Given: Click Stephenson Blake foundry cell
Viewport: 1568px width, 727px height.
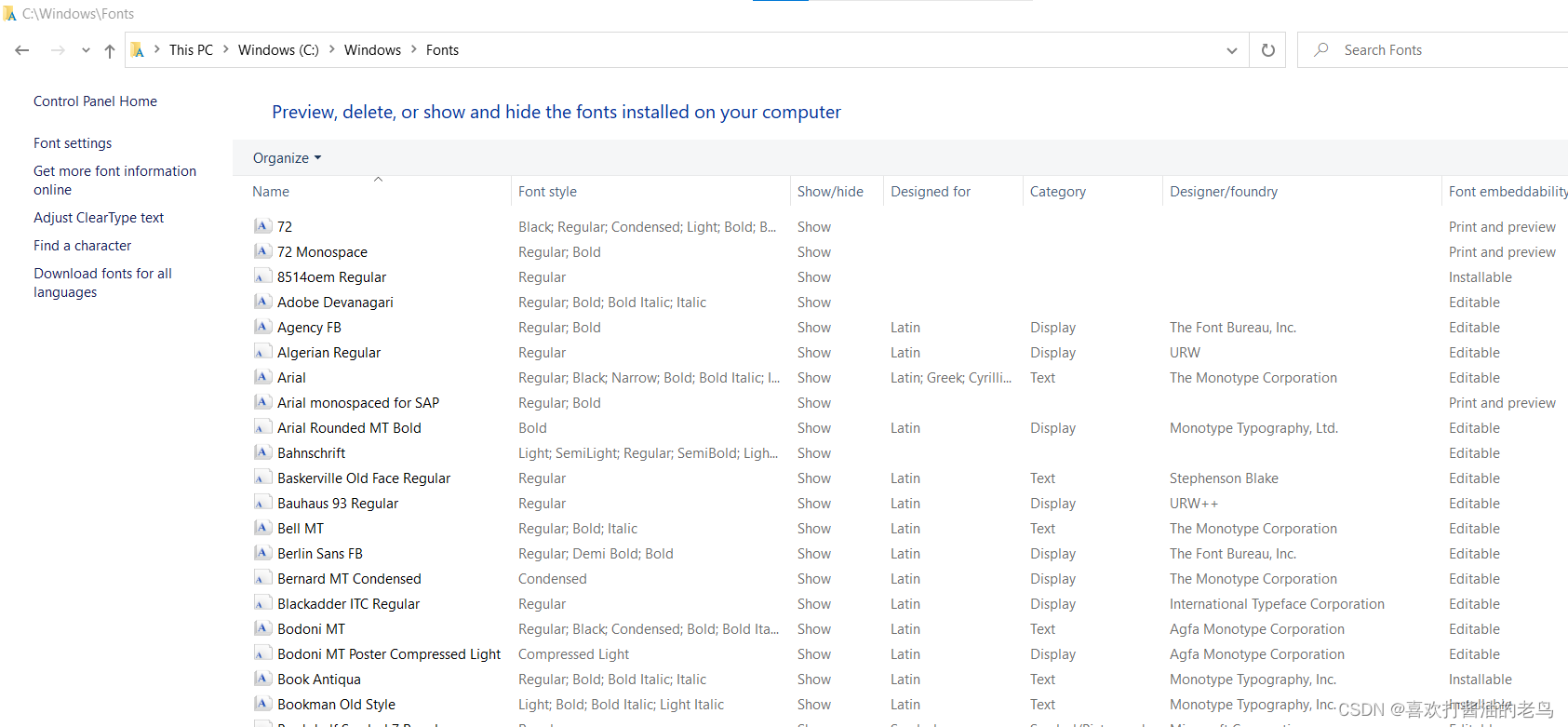Looking at the screenshot, I should point(1224,478).
